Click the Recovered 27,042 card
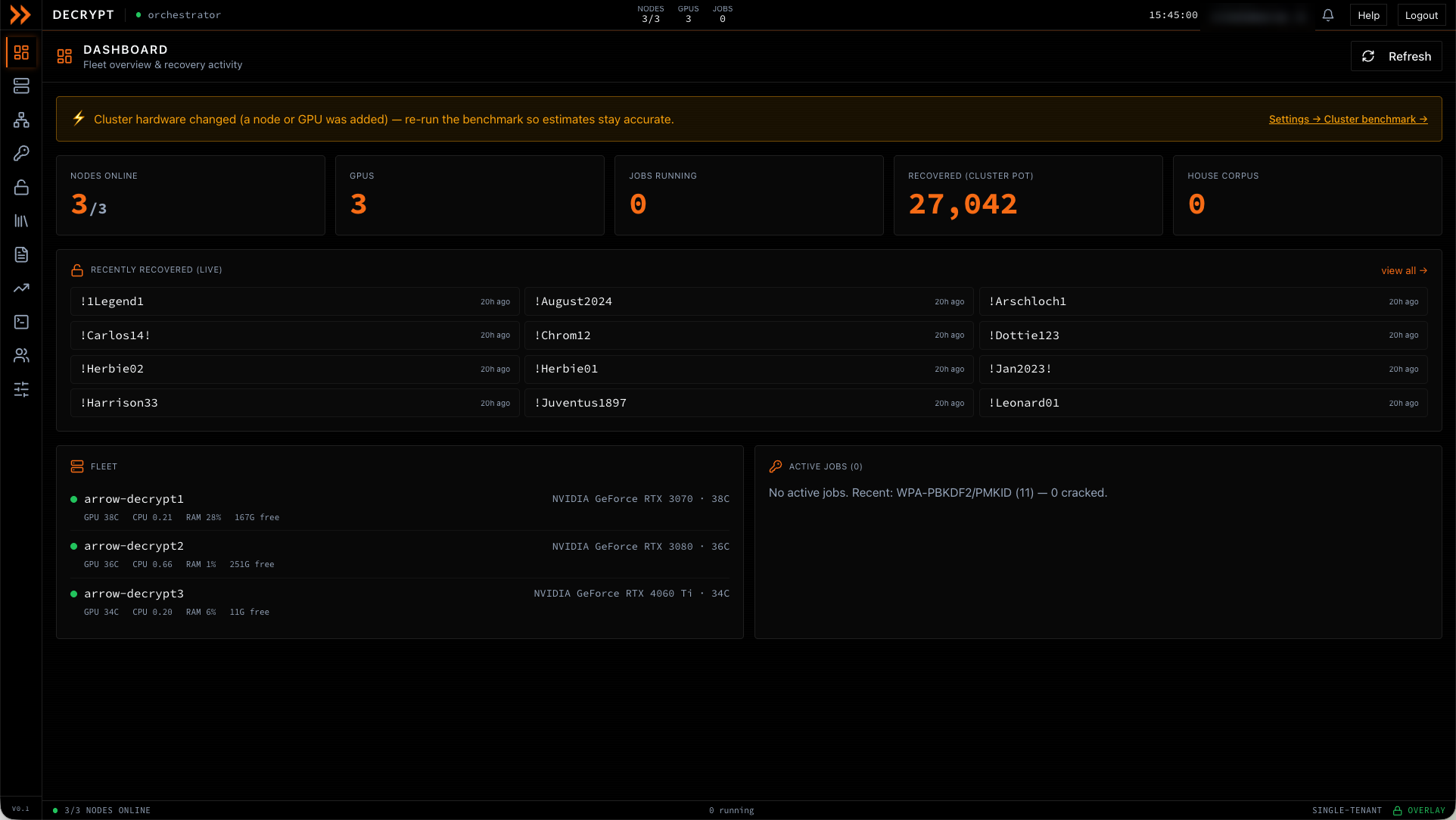The image size is (1456, 820). coord(1028,195)
